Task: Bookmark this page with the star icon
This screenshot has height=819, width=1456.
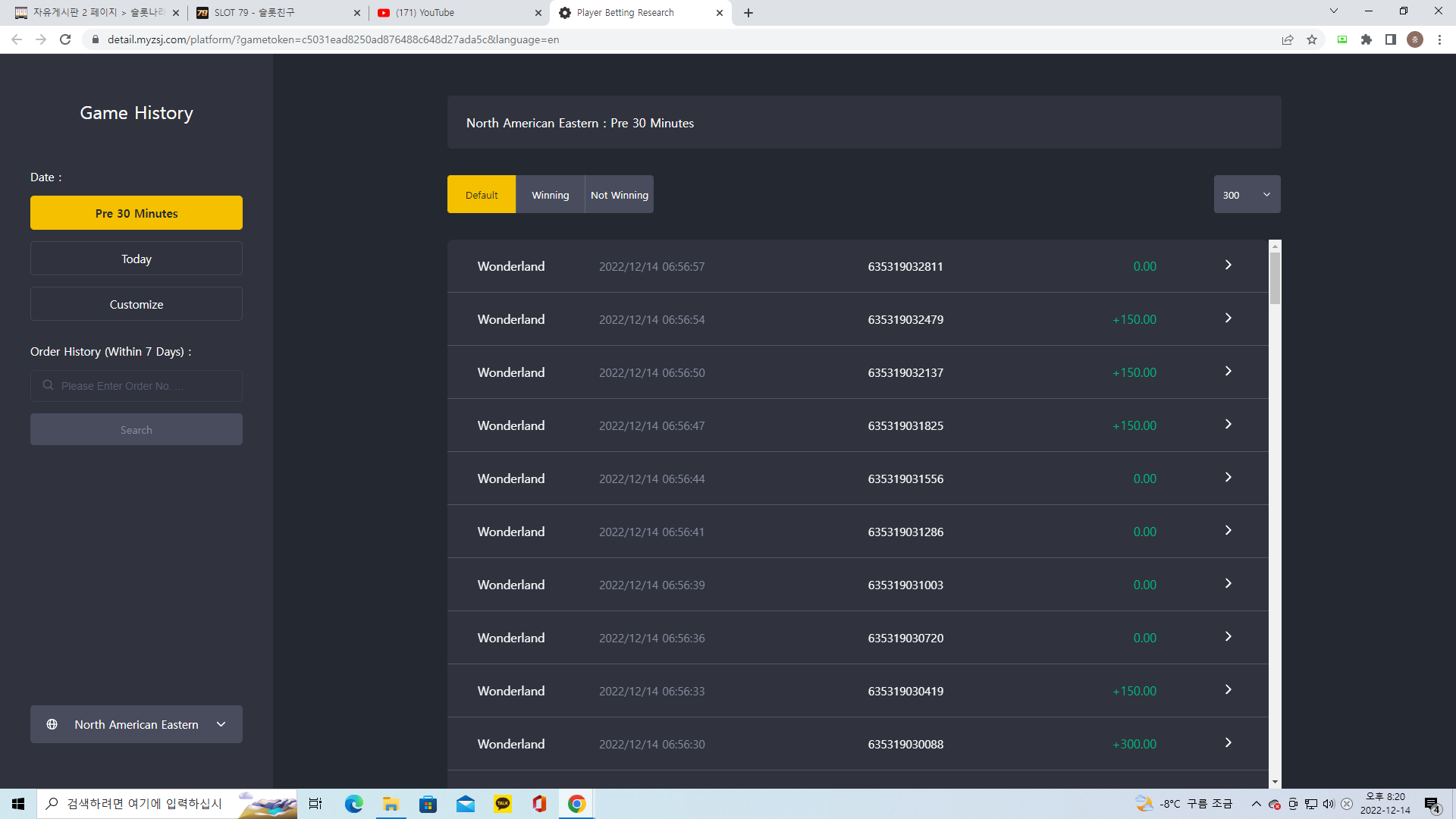Action: 1312,39
